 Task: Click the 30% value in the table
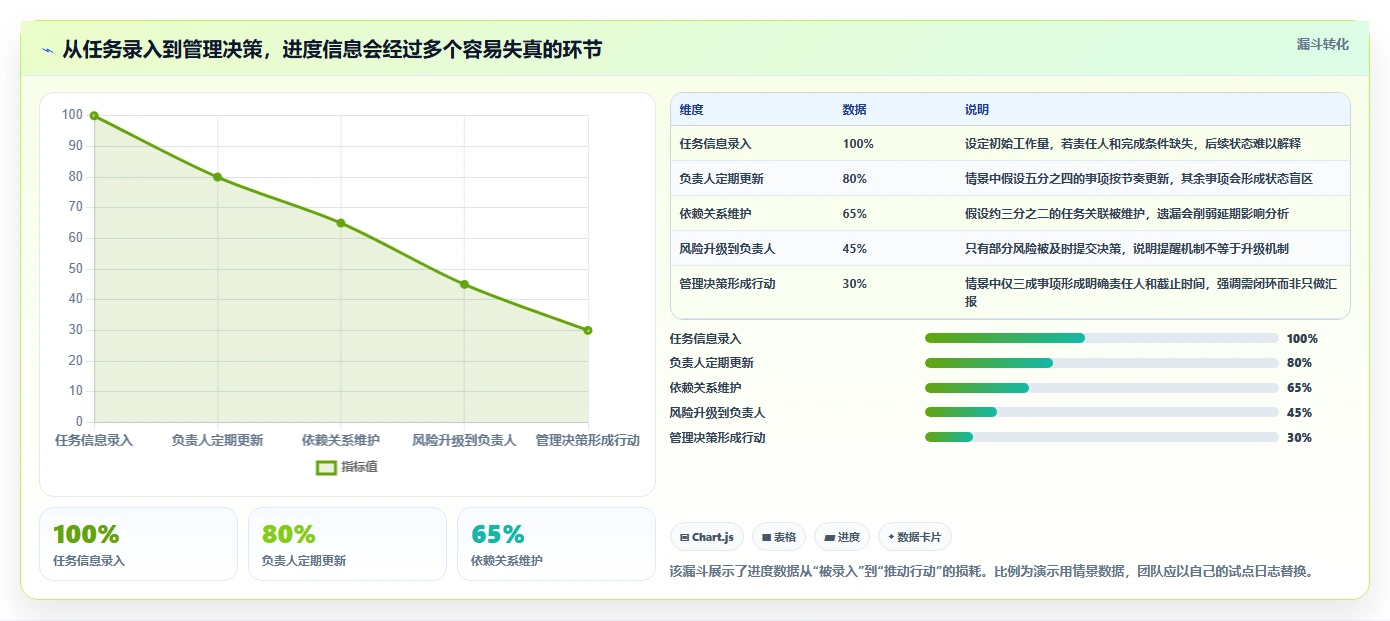pyautogui.click(x=854, y=284)
